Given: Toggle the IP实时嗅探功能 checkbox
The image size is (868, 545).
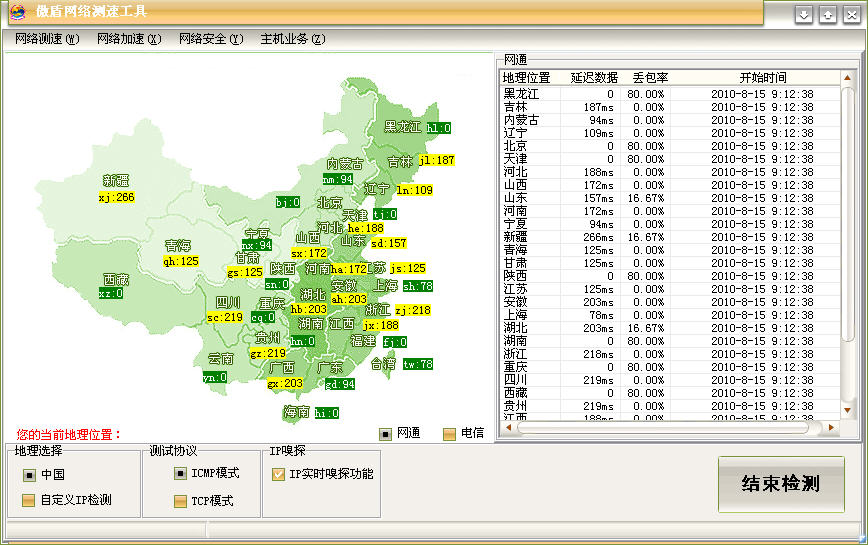Looking at the screenshot, I should coord(278,474).
